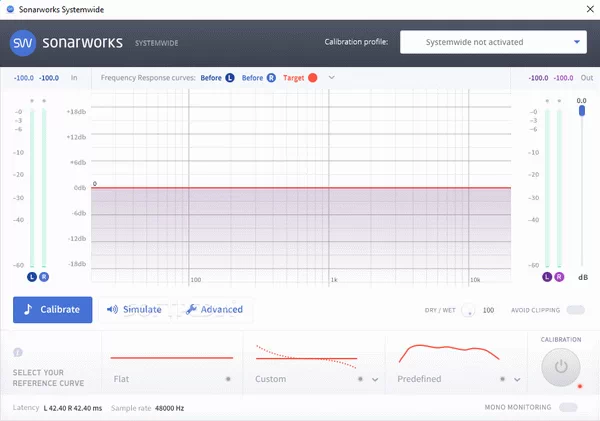Open the Advanced settings

pyautogui.click(x=214, y=309)
